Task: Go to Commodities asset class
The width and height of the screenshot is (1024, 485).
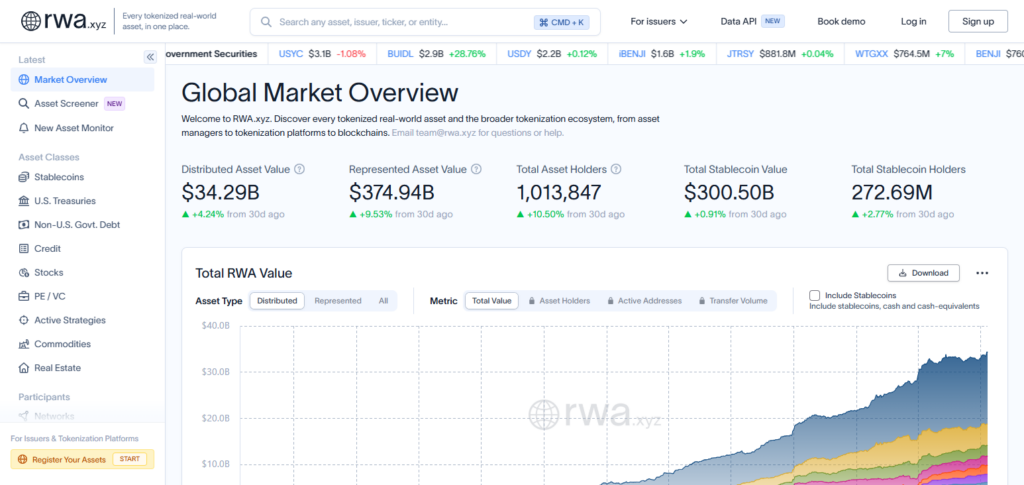Action: (x=82, y=344)
